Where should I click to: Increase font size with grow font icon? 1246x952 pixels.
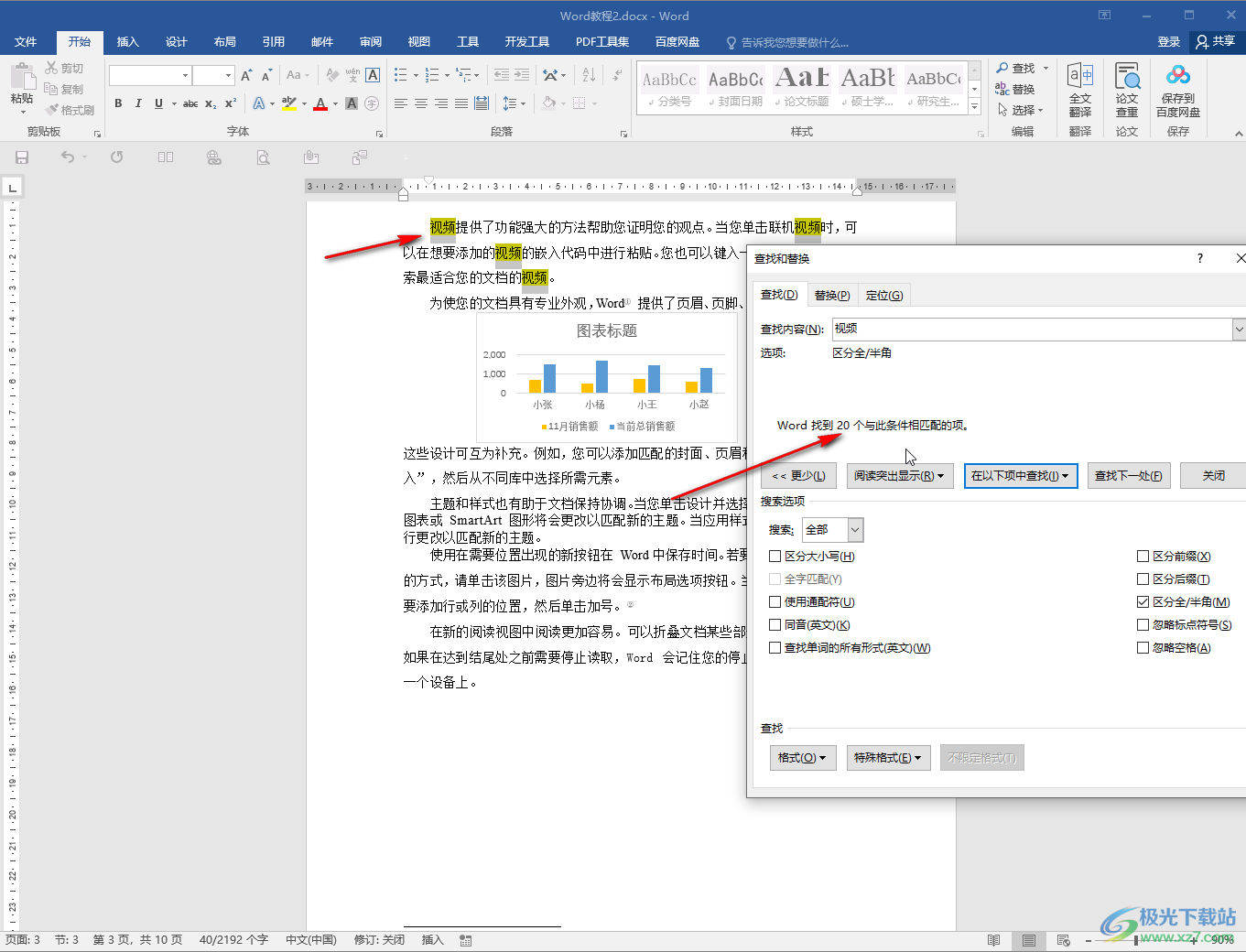click(x=246, y=75)
